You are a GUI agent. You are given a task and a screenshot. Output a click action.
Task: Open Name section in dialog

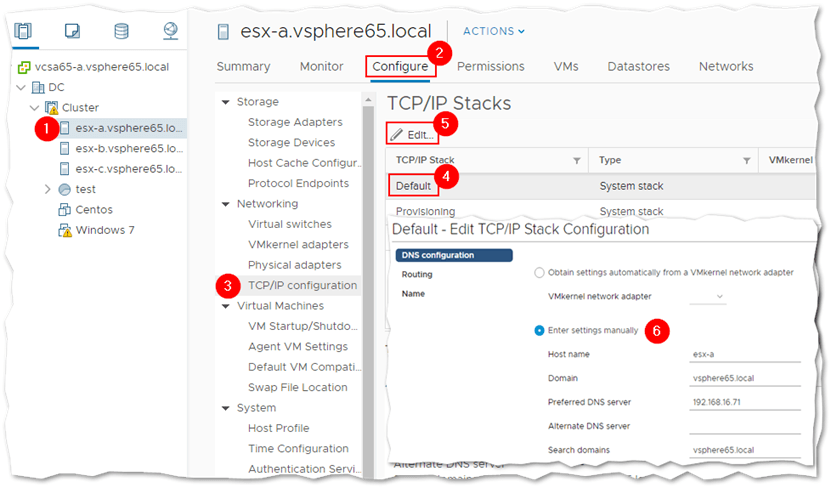point(413,294)
